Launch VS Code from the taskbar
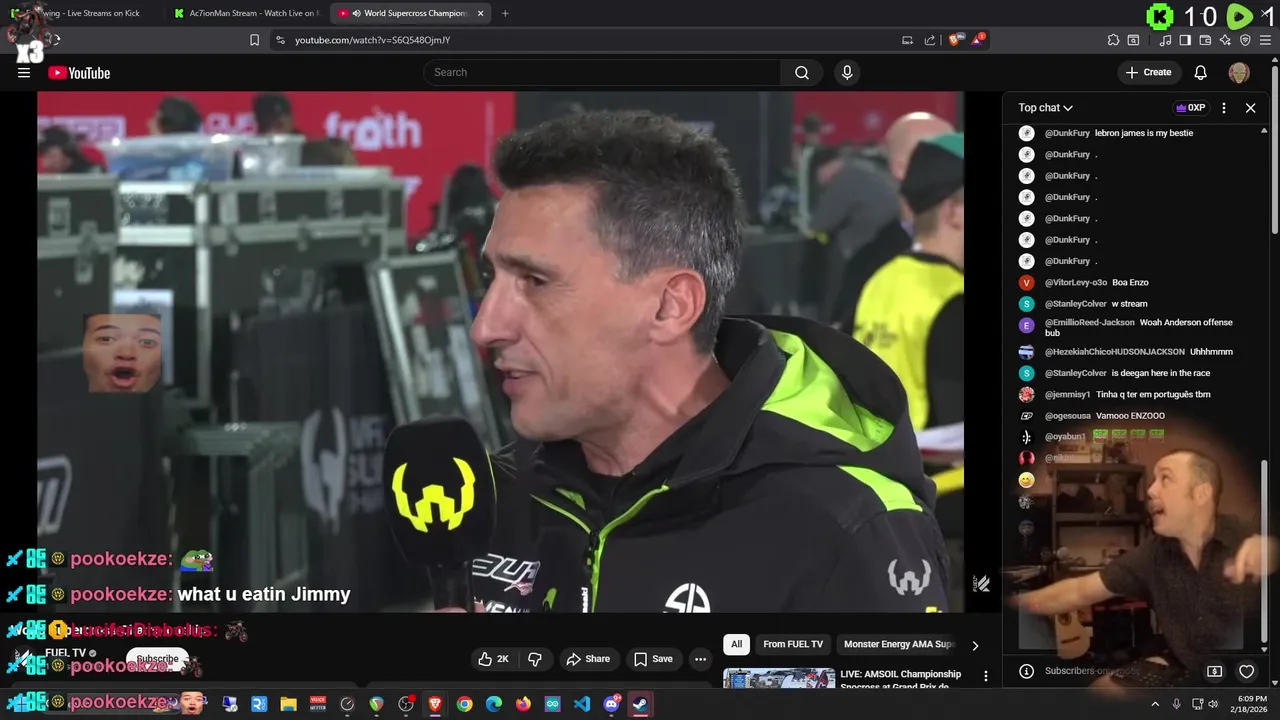The width and height of the screenshot is (1280, 720). coord(582,704)
